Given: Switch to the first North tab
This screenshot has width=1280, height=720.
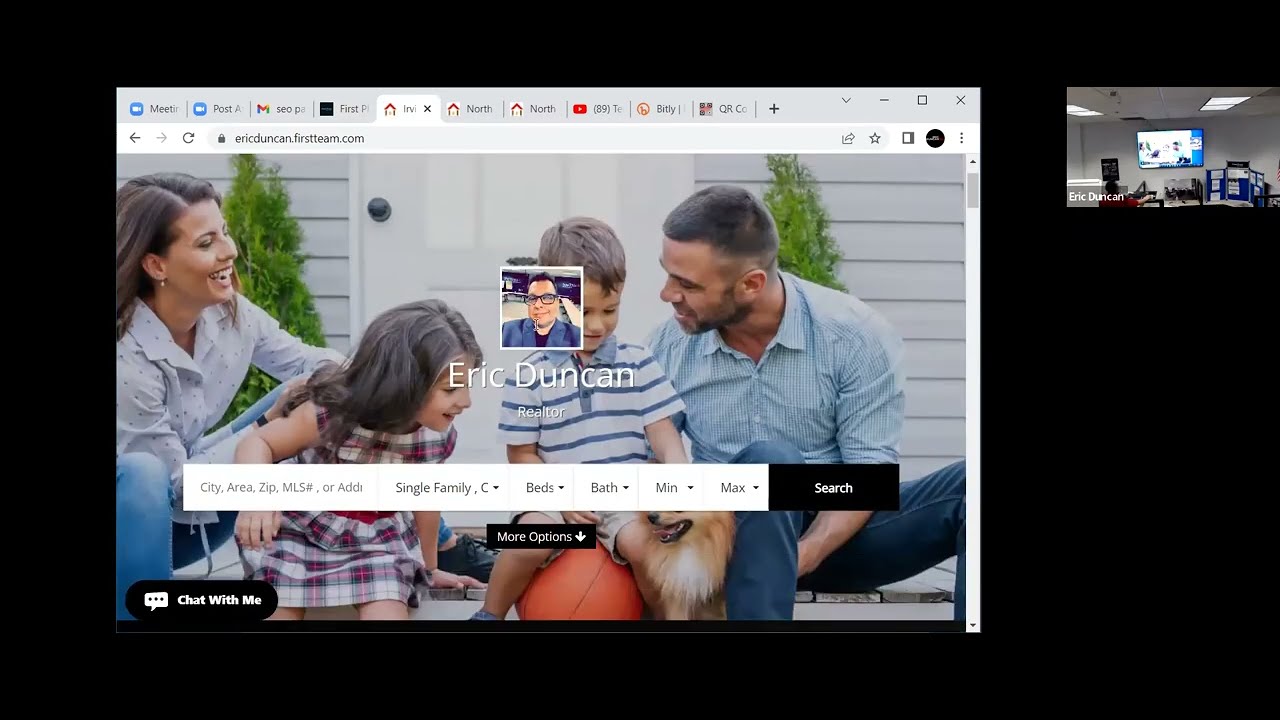Looking at the screenshot, I should [471, 109].
